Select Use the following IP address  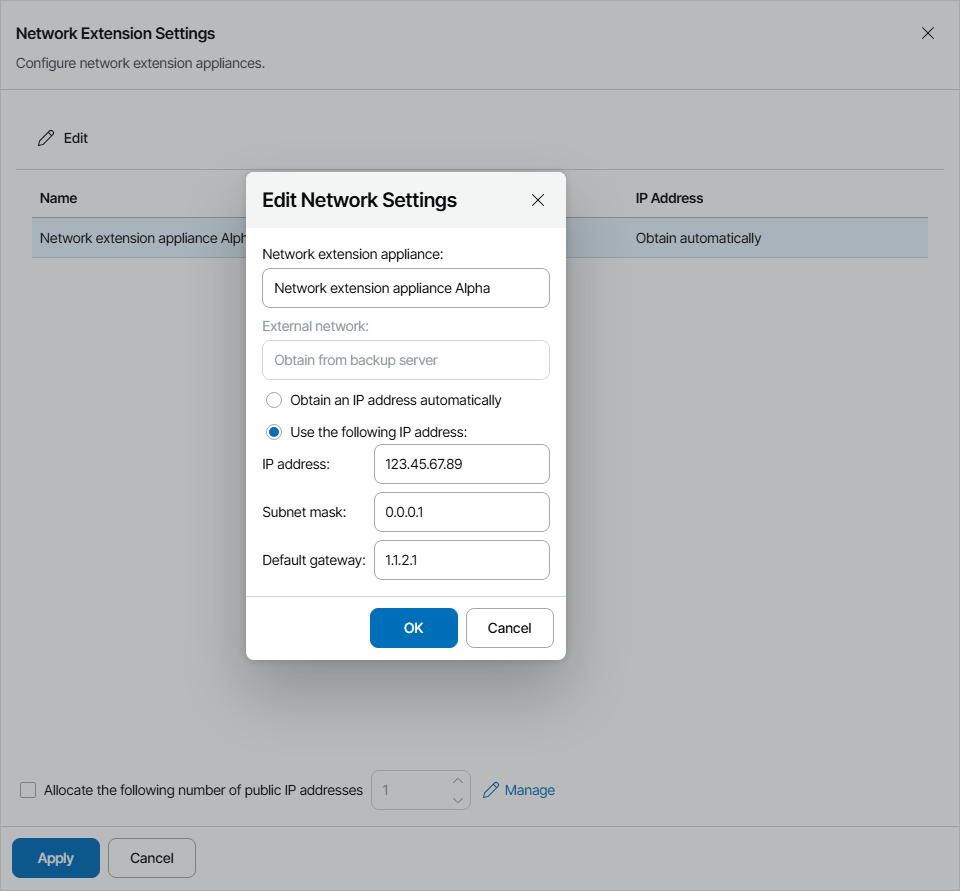click(274, 432)
